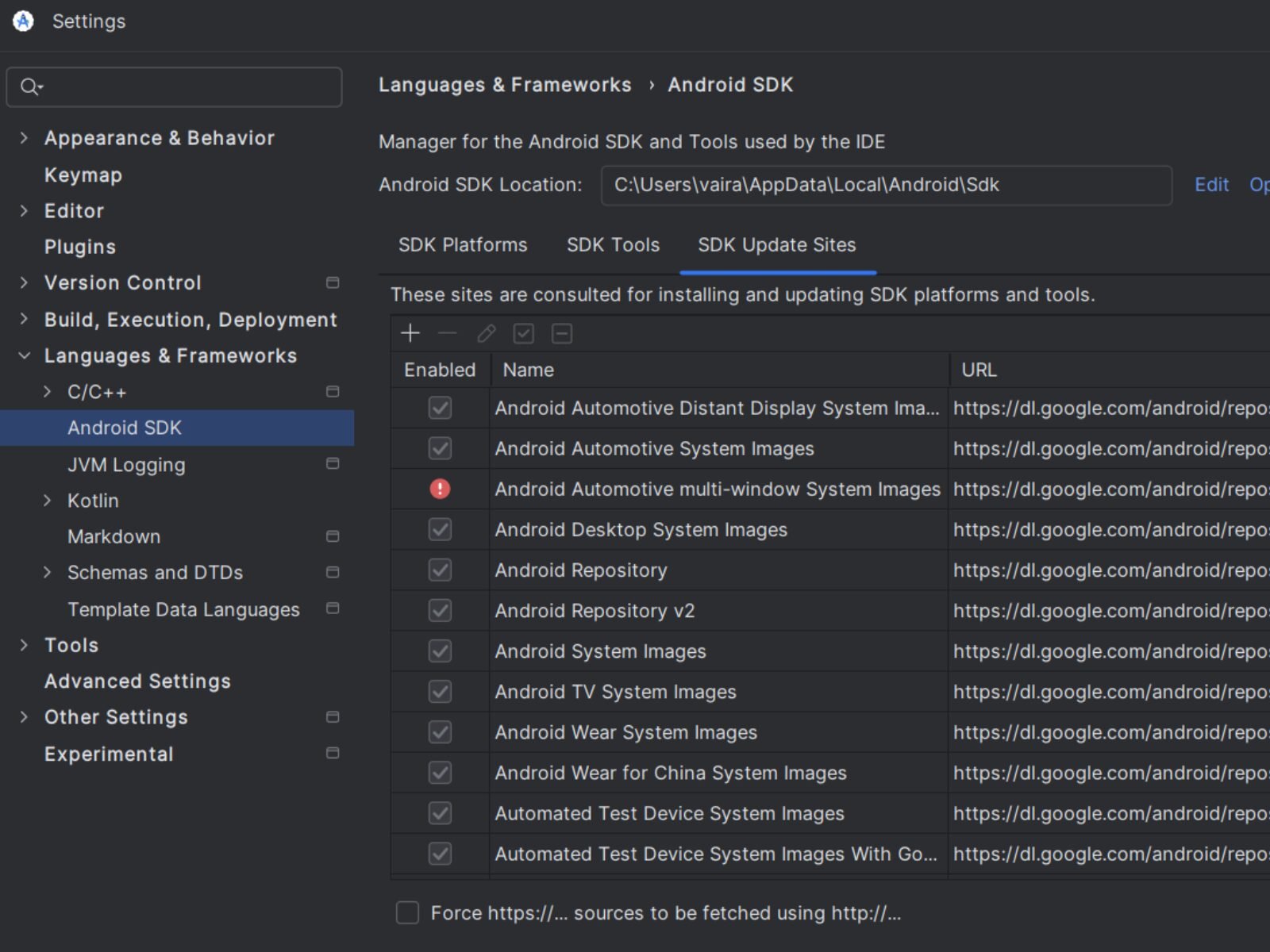The image size is (1270, 952).
Task: Sort table by URL column header
Action: click(1110, 370)
